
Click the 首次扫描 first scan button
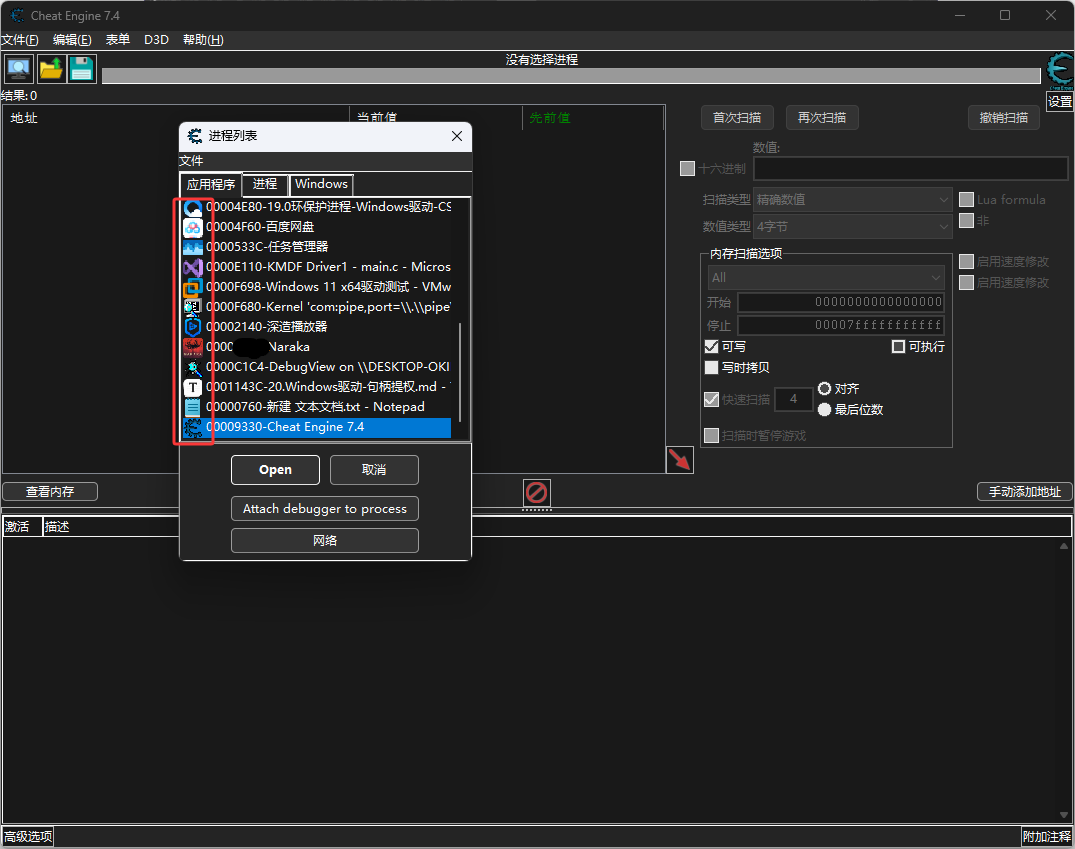click(x=737, y=118)
